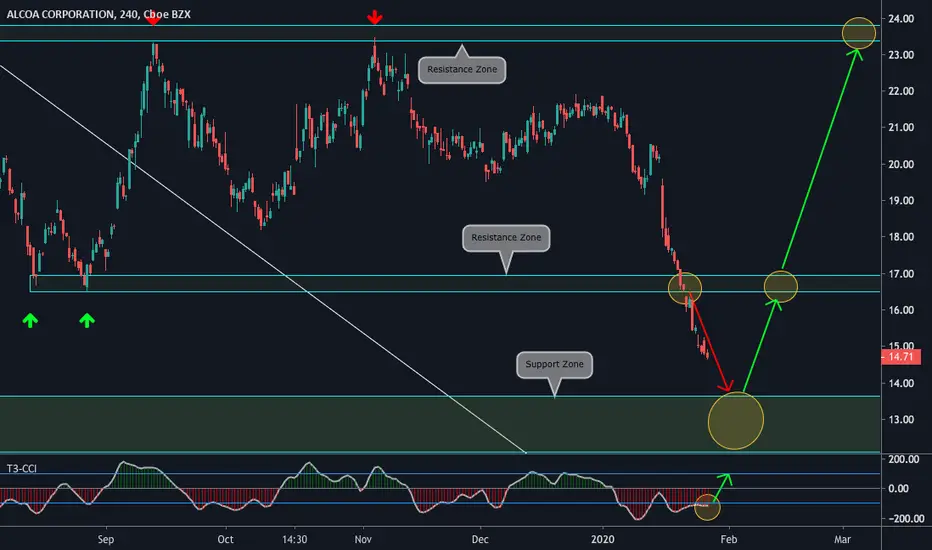
Task: Click the -200.00 indicator scale label
Action: 906,518
